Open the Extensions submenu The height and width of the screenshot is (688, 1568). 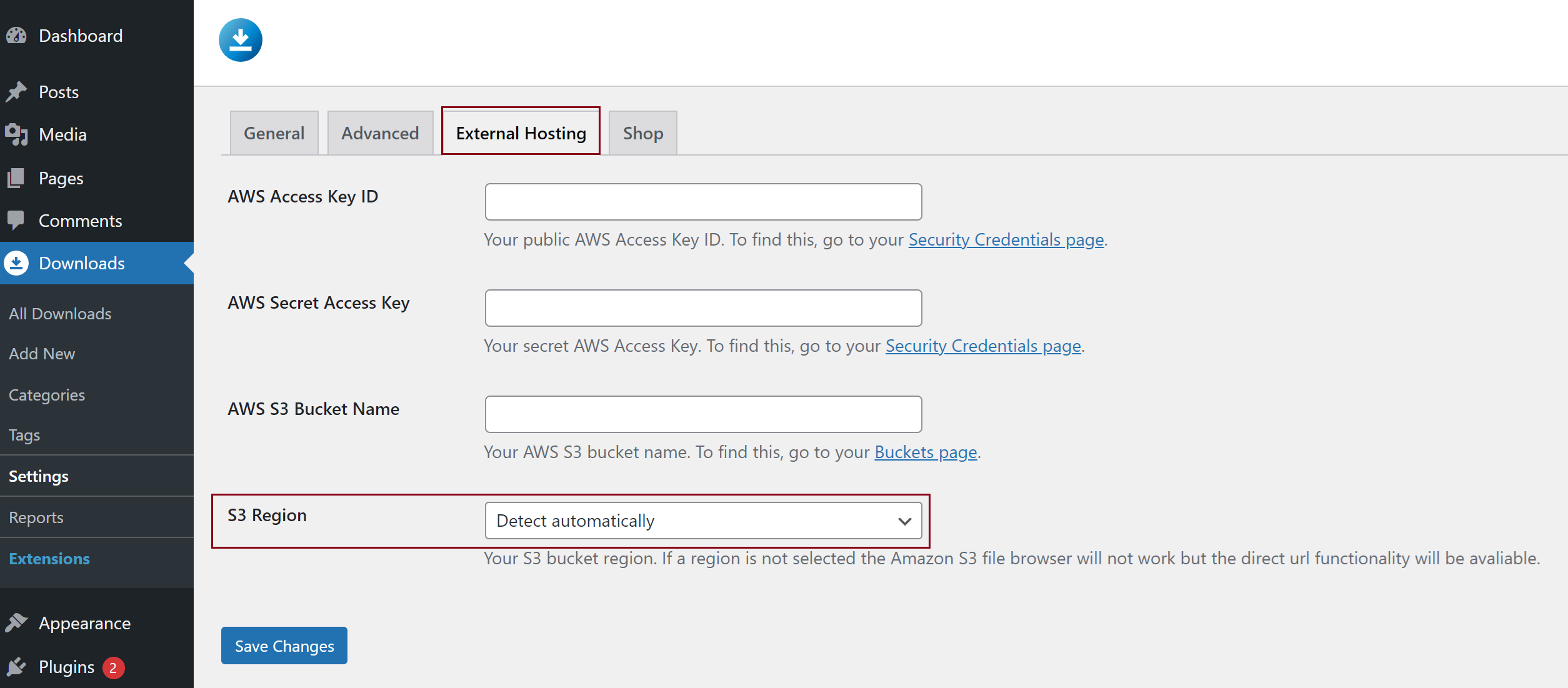[49, 559]
